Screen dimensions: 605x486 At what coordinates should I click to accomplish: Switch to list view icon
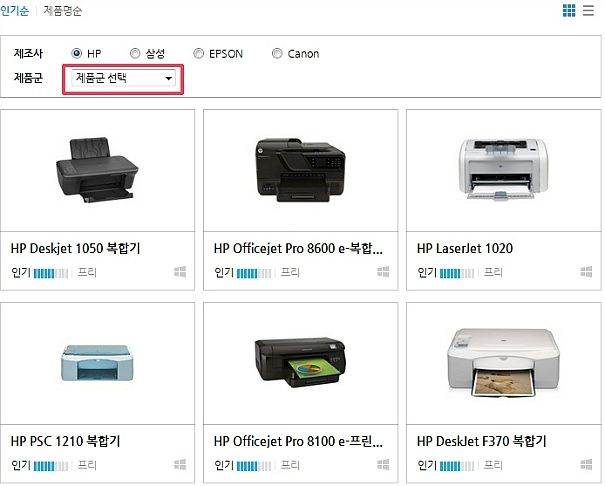pos(588,10)
